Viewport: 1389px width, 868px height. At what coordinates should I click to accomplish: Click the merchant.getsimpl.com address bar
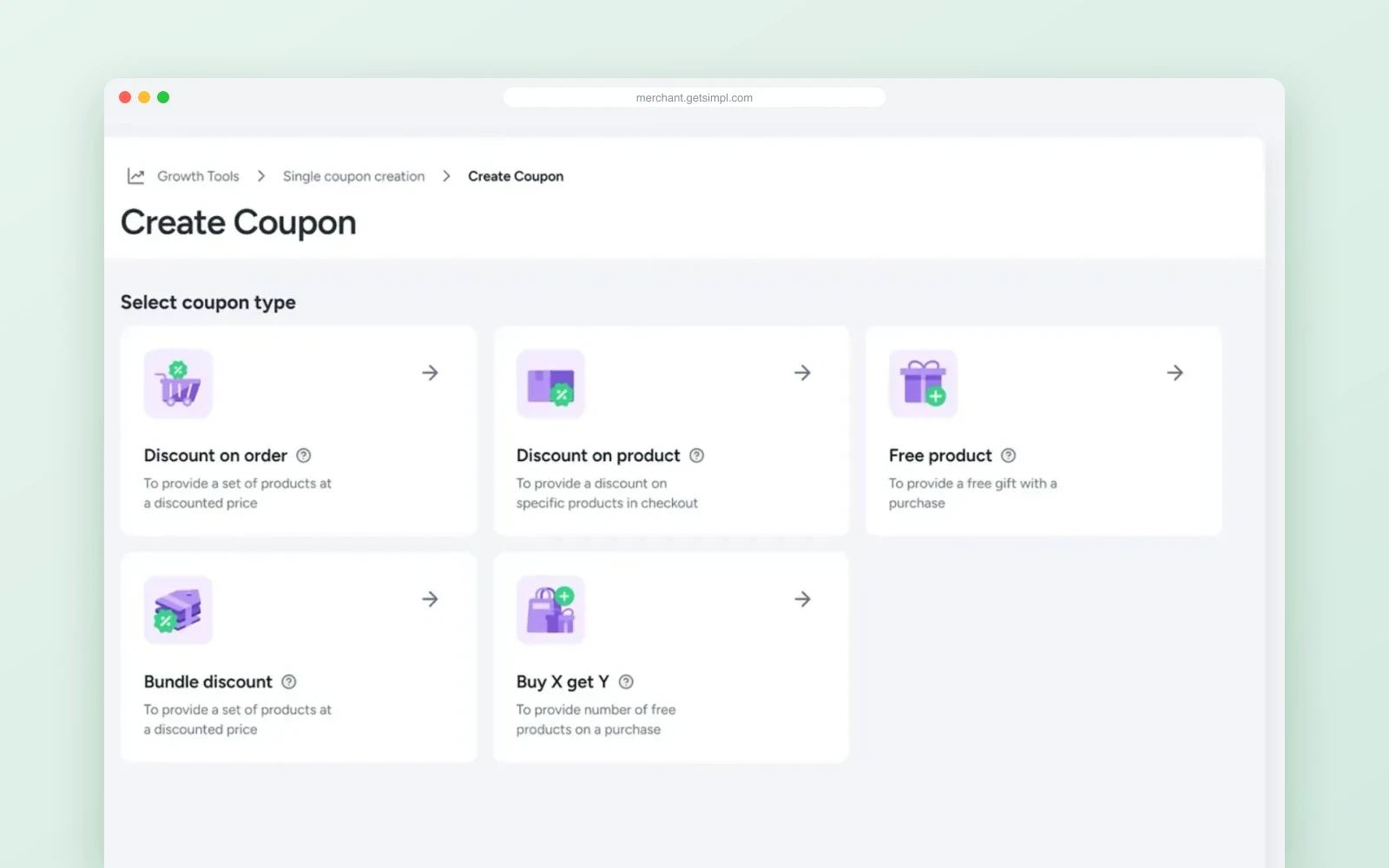tap(694, 97)
